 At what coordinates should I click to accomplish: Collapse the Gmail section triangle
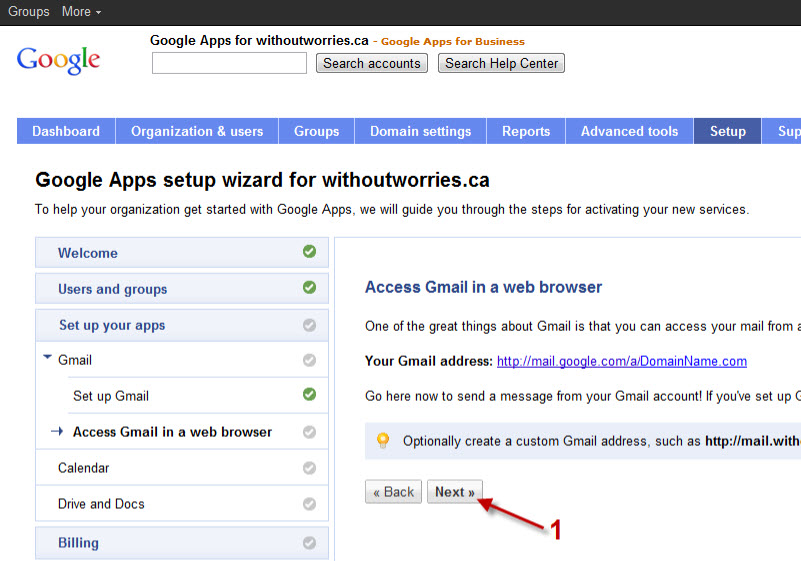(x=48, y=357)
